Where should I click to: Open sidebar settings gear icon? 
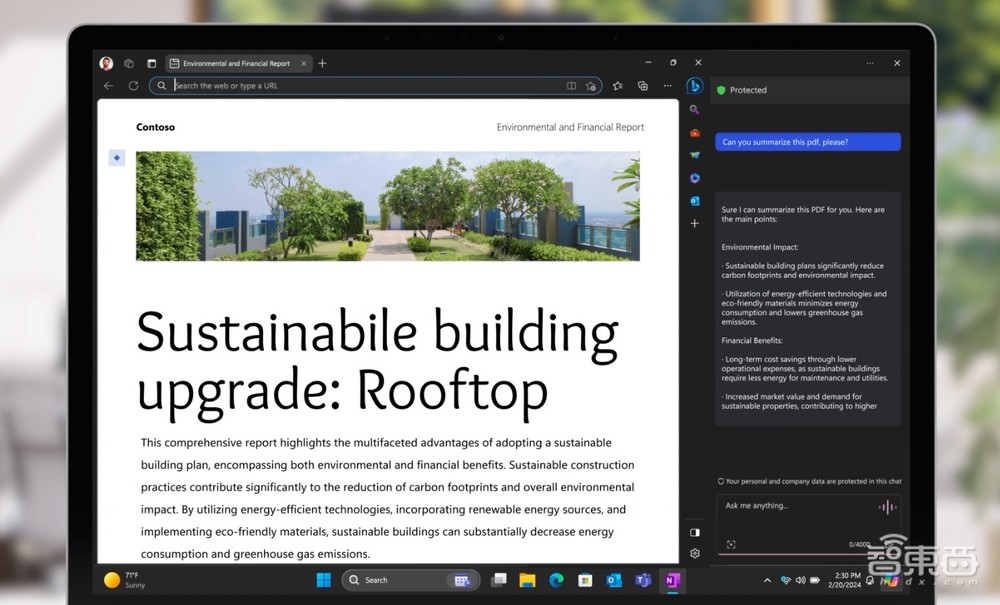coord(695,553)
